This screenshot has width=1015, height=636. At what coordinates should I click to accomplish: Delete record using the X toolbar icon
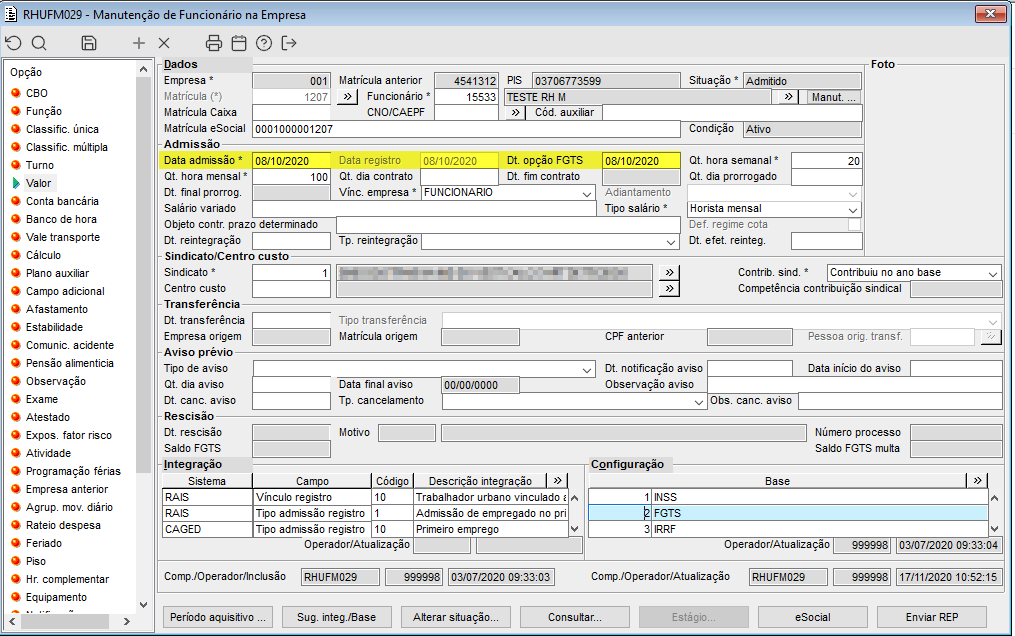tap(164, 43)
